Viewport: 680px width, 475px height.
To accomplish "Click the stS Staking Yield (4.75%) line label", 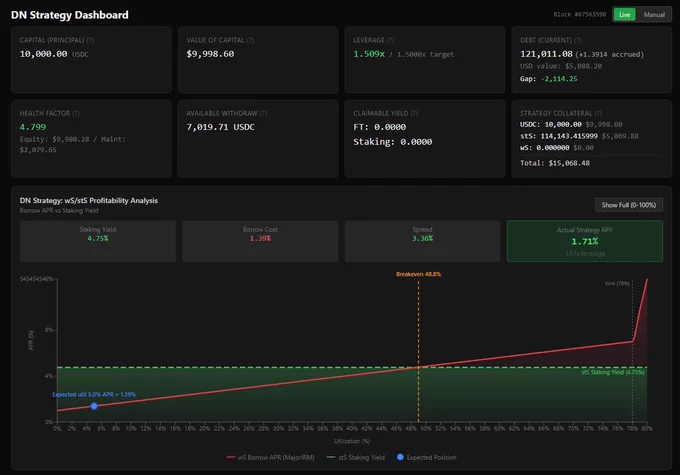I will [613, 372].
